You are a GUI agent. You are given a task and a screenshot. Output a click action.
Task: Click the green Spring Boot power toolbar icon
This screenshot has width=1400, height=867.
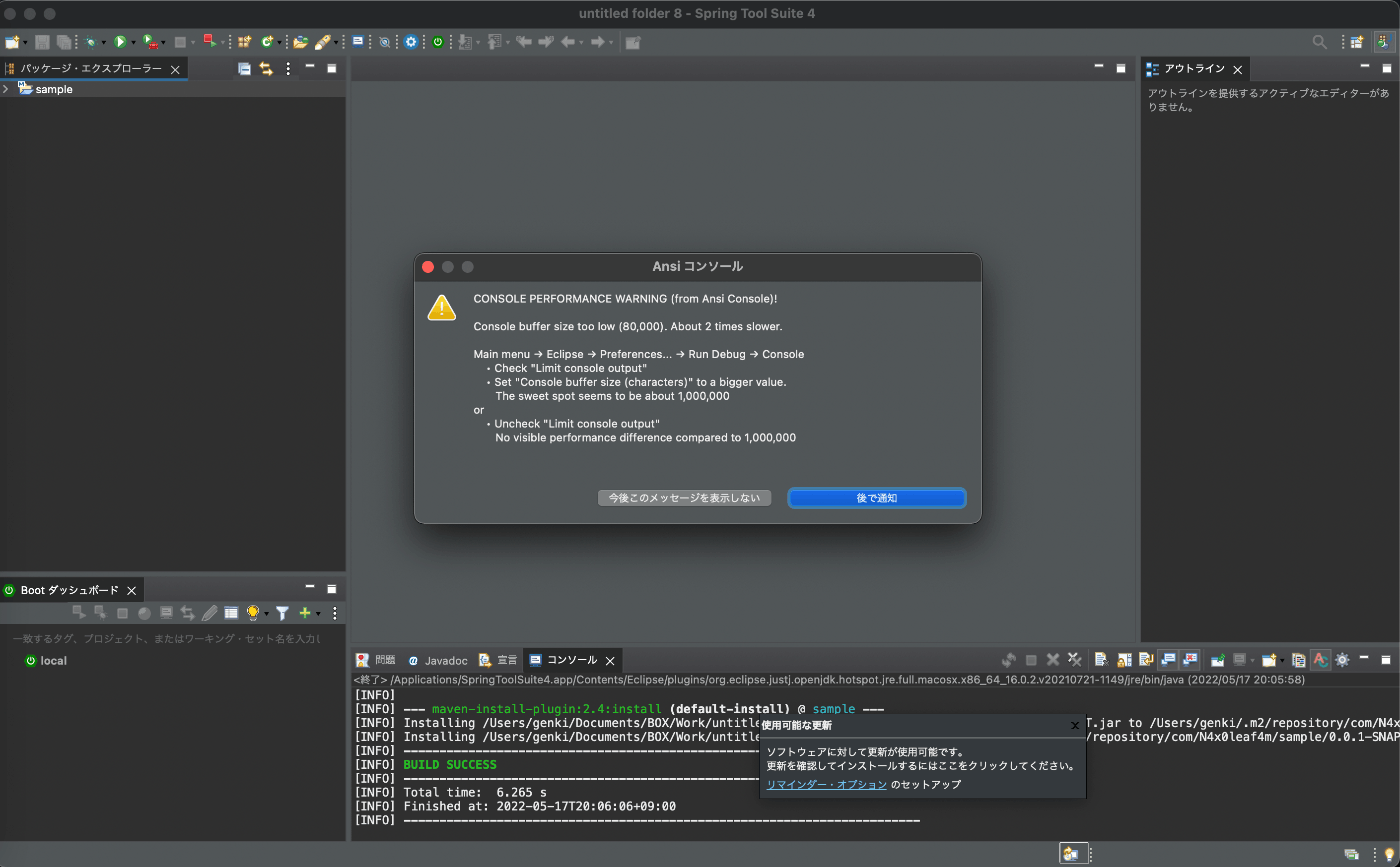pyautogui.click(x=438, y=42)
